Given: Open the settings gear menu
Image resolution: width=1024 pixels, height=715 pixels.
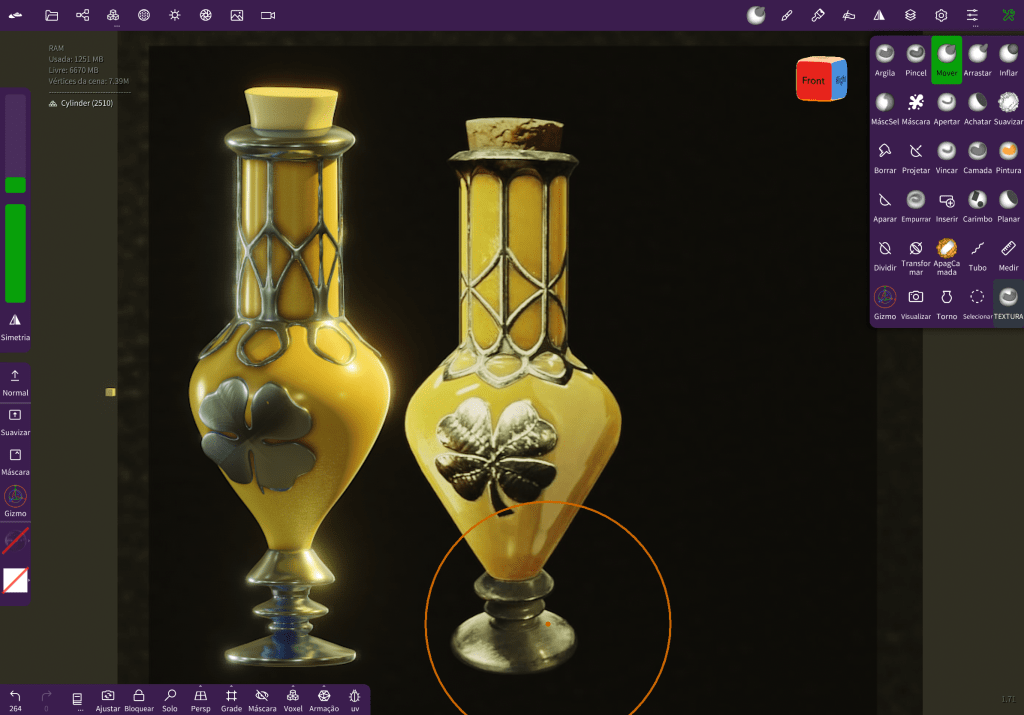Looking at the screenshot, I should tap(941, 15).
